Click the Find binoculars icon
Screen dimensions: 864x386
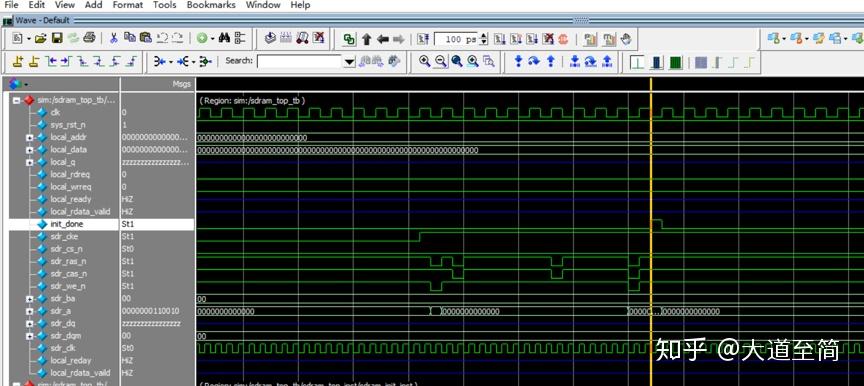pyautogui.click(x=224, y=38)
